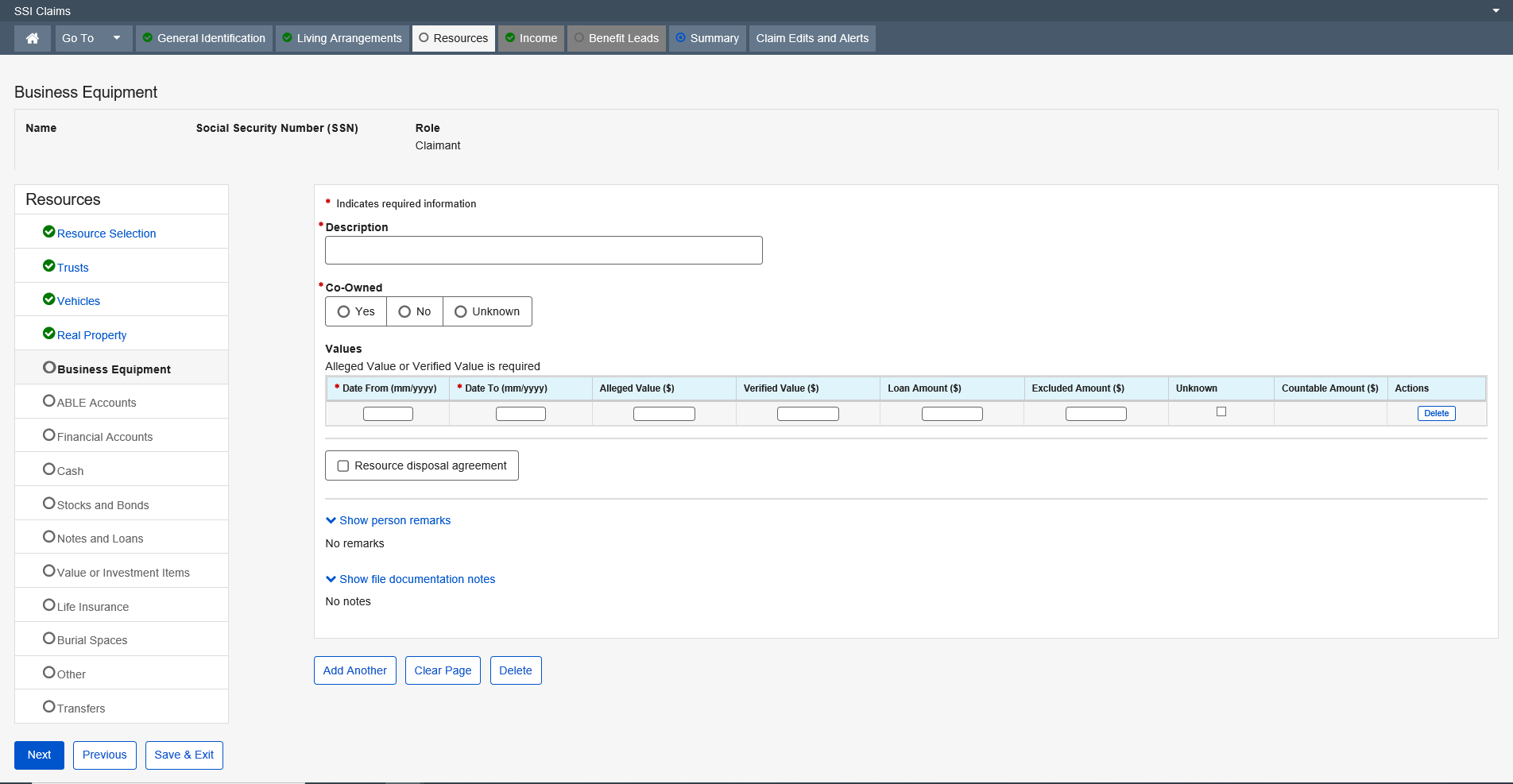The width and height of the screenshot is (1513, 784).
Task: Click green checkmark icon beside Resource Selection
Action: pyautogui.click(x=48, y=232)
